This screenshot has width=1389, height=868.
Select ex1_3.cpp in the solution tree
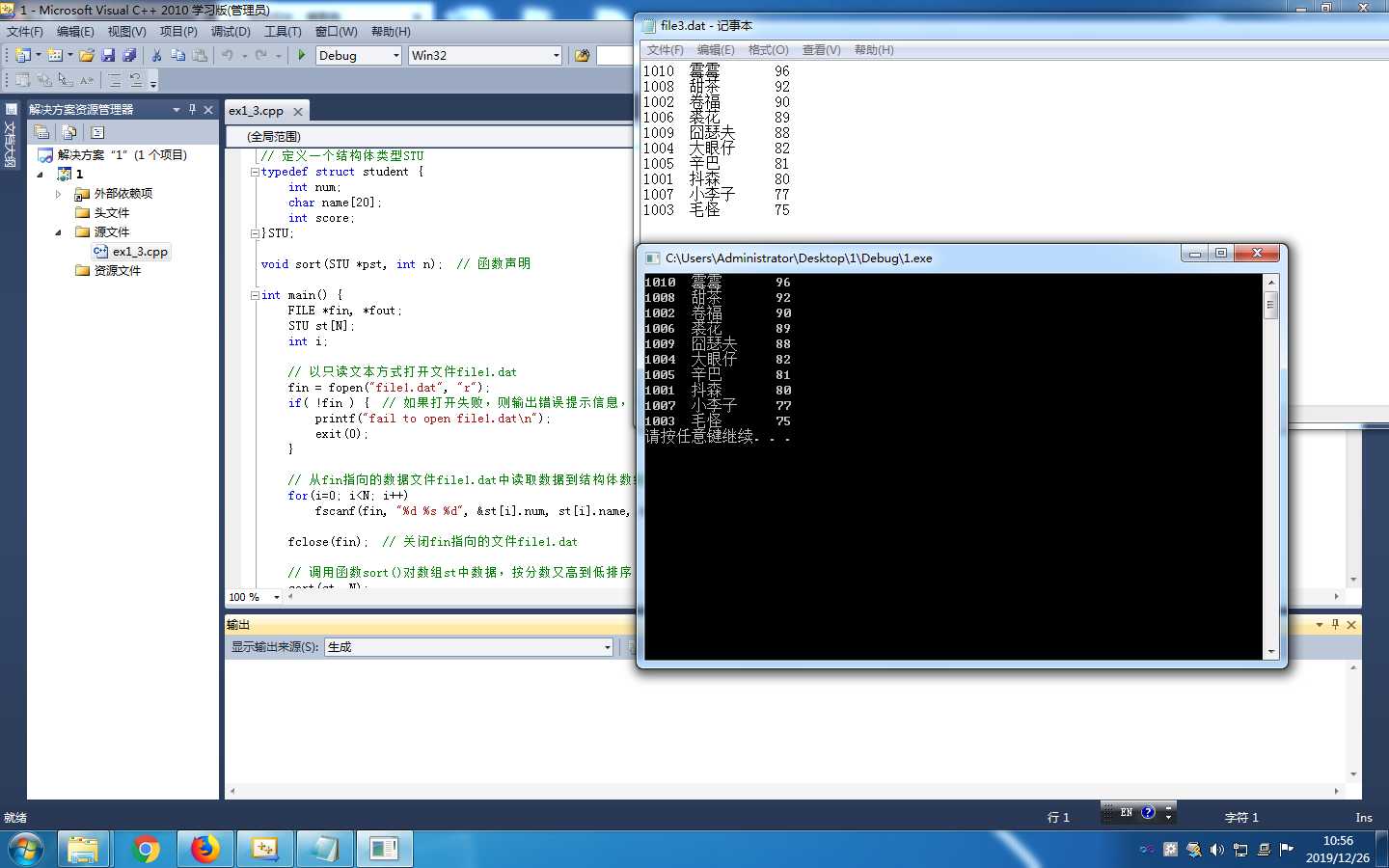pos(140,252)
